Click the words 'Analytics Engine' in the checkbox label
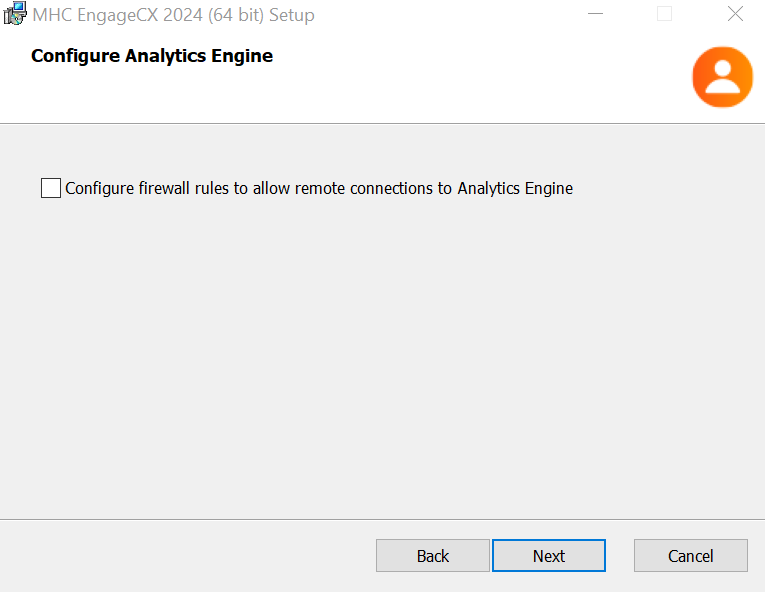The height and width of the screenshot is (592, 765). tap(515, 188)
